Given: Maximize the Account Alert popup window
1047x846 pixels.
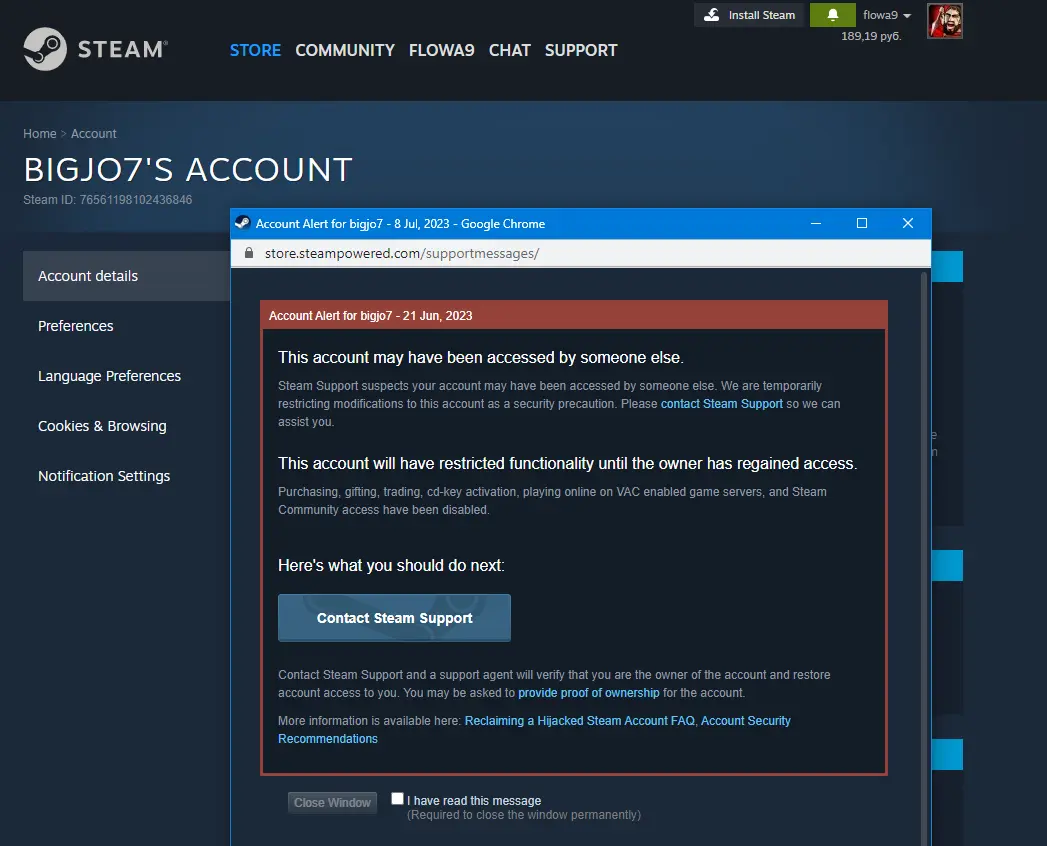Looking at the screenshot, I should (x=862, y=223).
